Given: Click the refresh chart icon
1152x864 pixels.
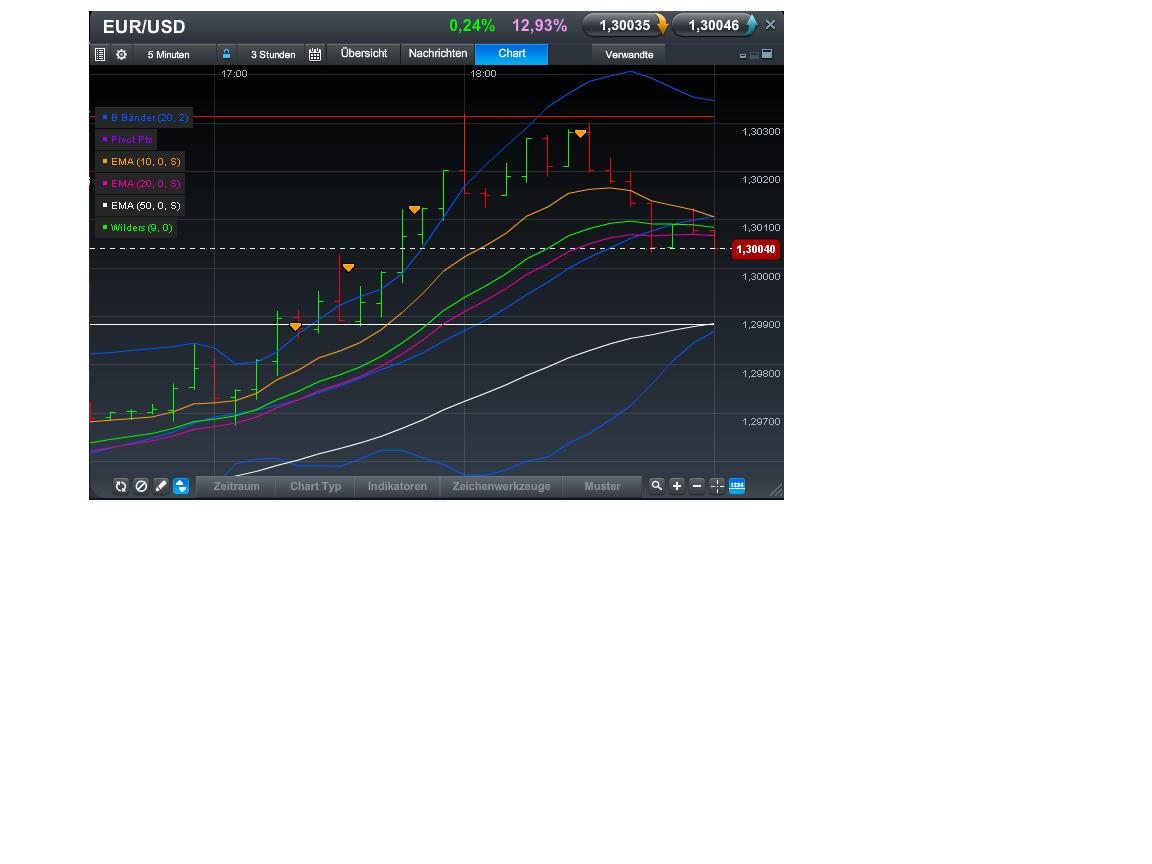Looking at the screenshot, I should [x=121, y=486].
